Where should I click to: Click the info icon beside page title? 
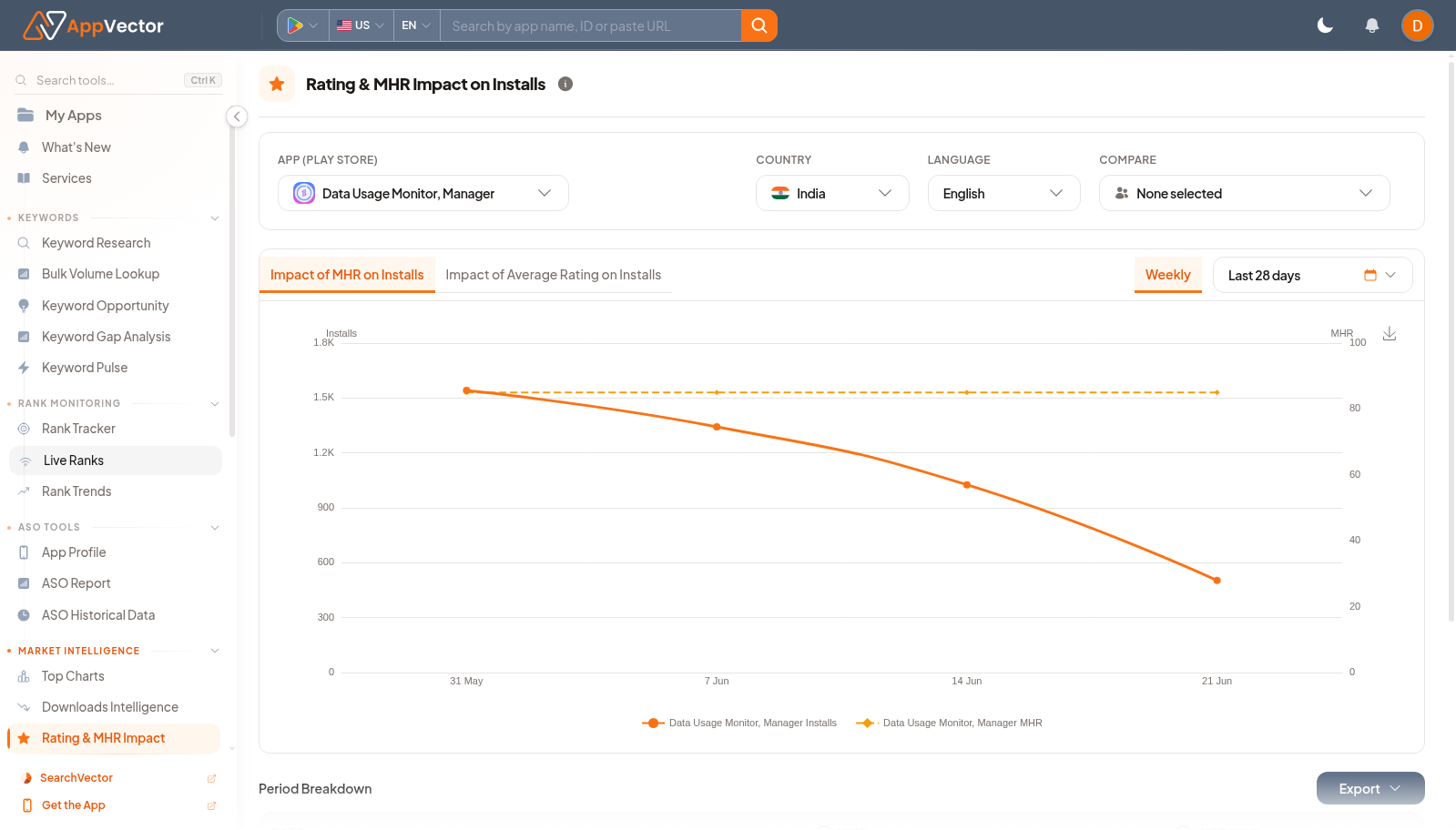tap(565, 84)
